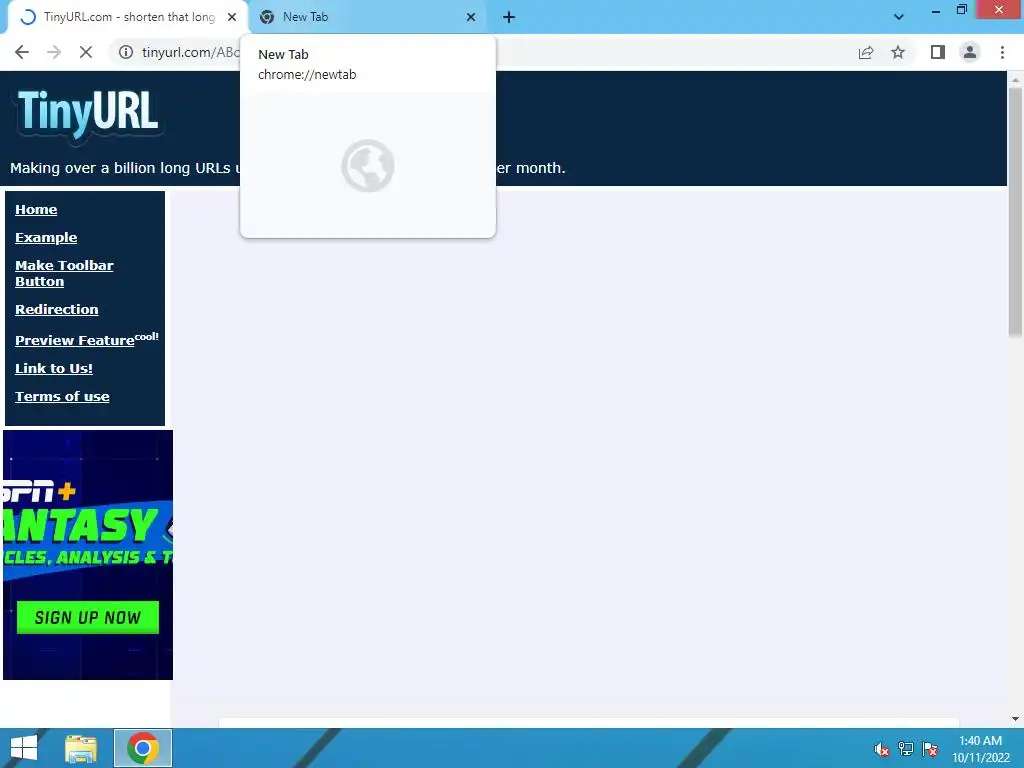The image size is (1024, 768).
Task: View site information icon in address bar
Action: pyautogui.click(x=126, y=52)
